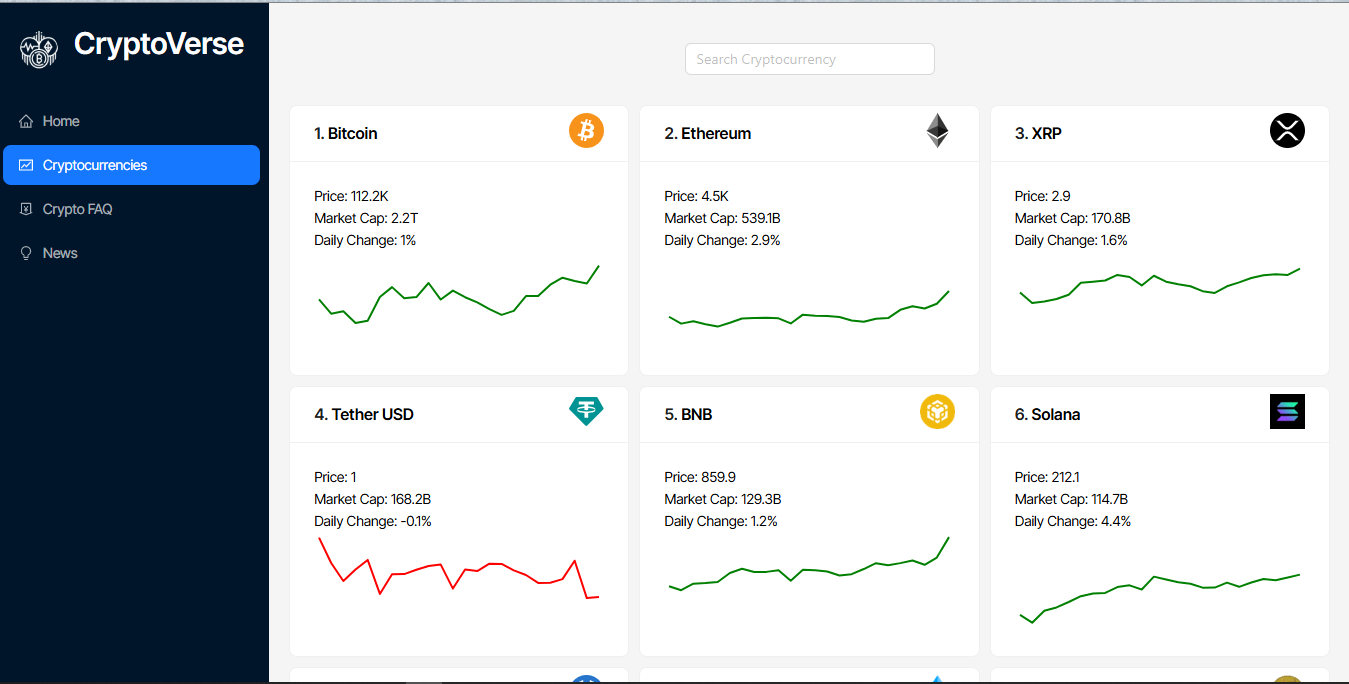This screenshot has width=1349, height=684.
Task: Click the Crypto FAQ sidebar icon
Action: tap(26, 209)
